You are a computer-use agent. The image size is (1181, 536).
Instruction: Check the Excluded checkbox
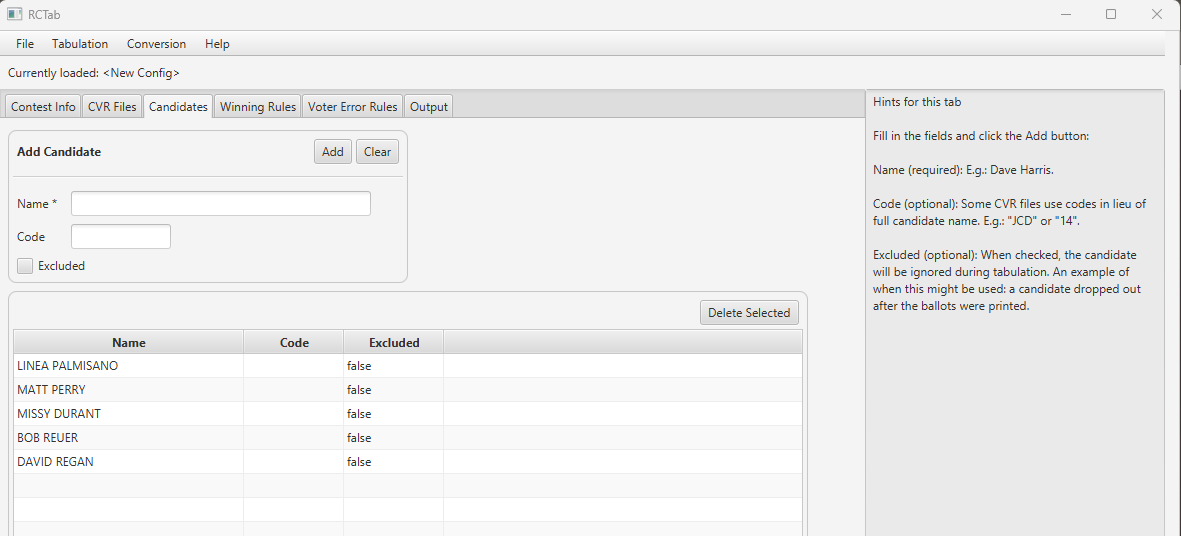coord(25,266)
